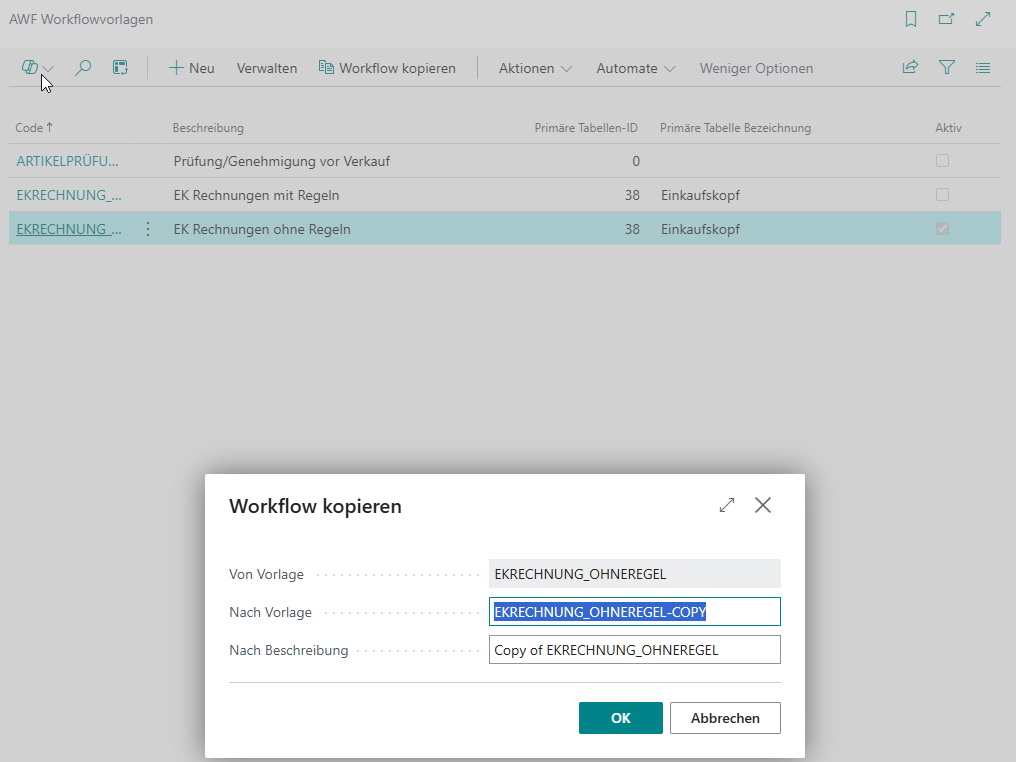Screen dimensions: 1016x762
Task: Toggle Aktiv checkbox for EK Rechnungen ohne Regeln
Action: coord(942,229)
